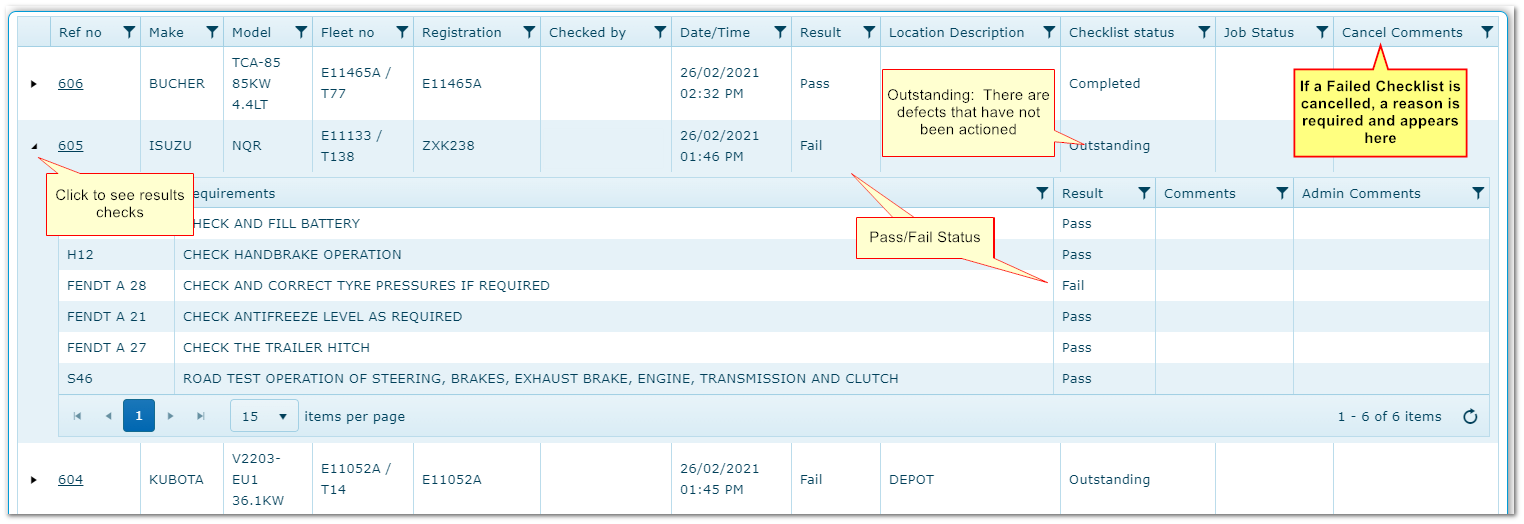Click the Result filter in nested grid
This screenshot has width=1524, height=524.
pyautogui.click(x=1144, y=194)
